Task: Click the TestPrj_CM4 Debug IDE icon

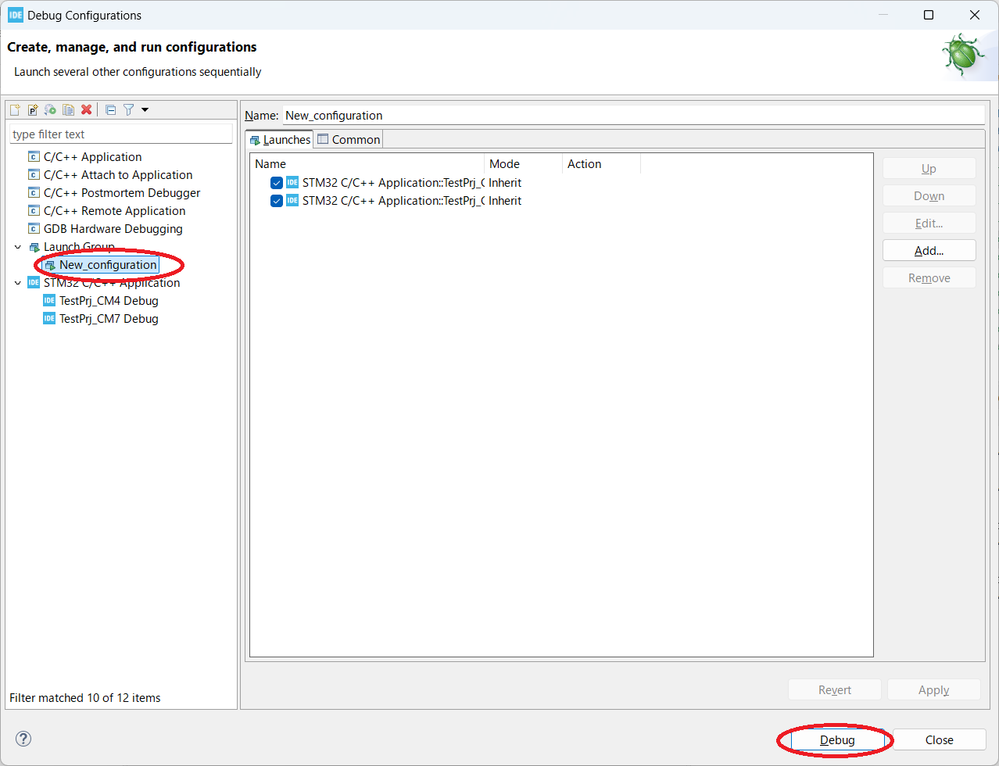Action: coord(49,300)
